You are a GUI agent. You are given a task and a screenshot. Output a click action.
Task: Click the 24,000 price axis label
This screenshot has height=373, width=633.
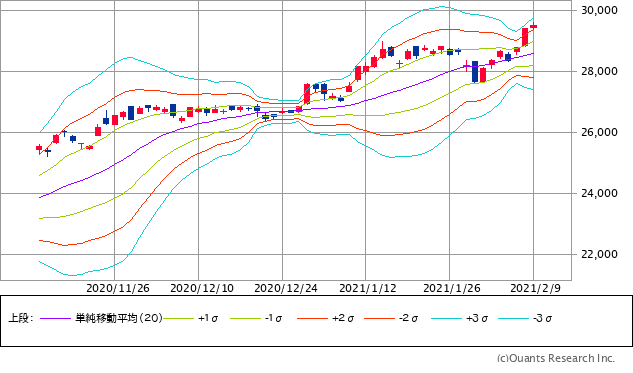(599, 193)
